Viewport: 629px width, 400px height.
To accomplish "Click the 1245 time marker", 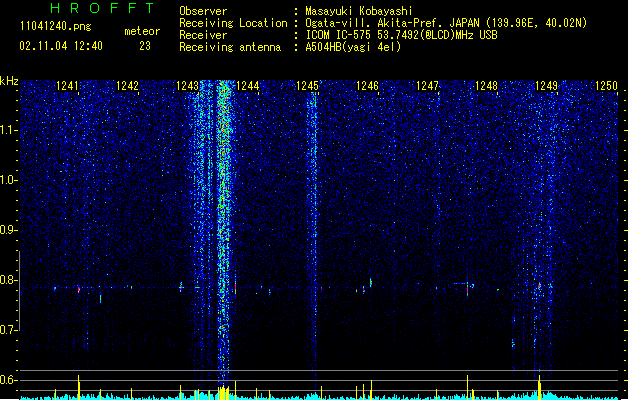I will click(x=307, y=85).
